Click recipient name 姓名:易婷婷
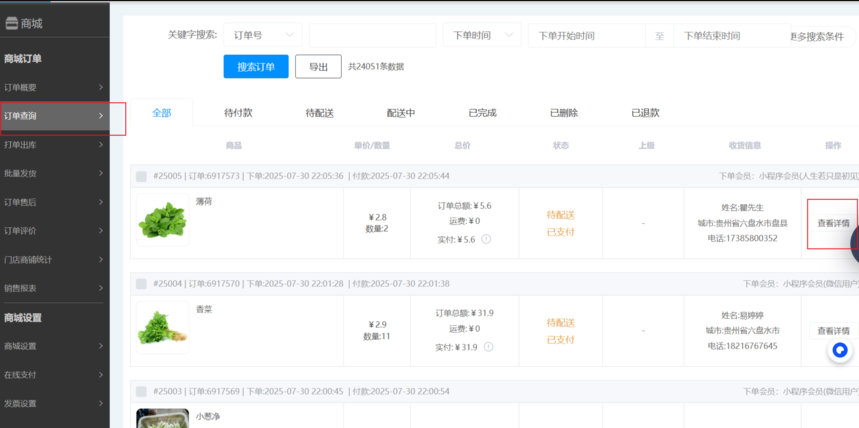 click(x=742, y=315)
